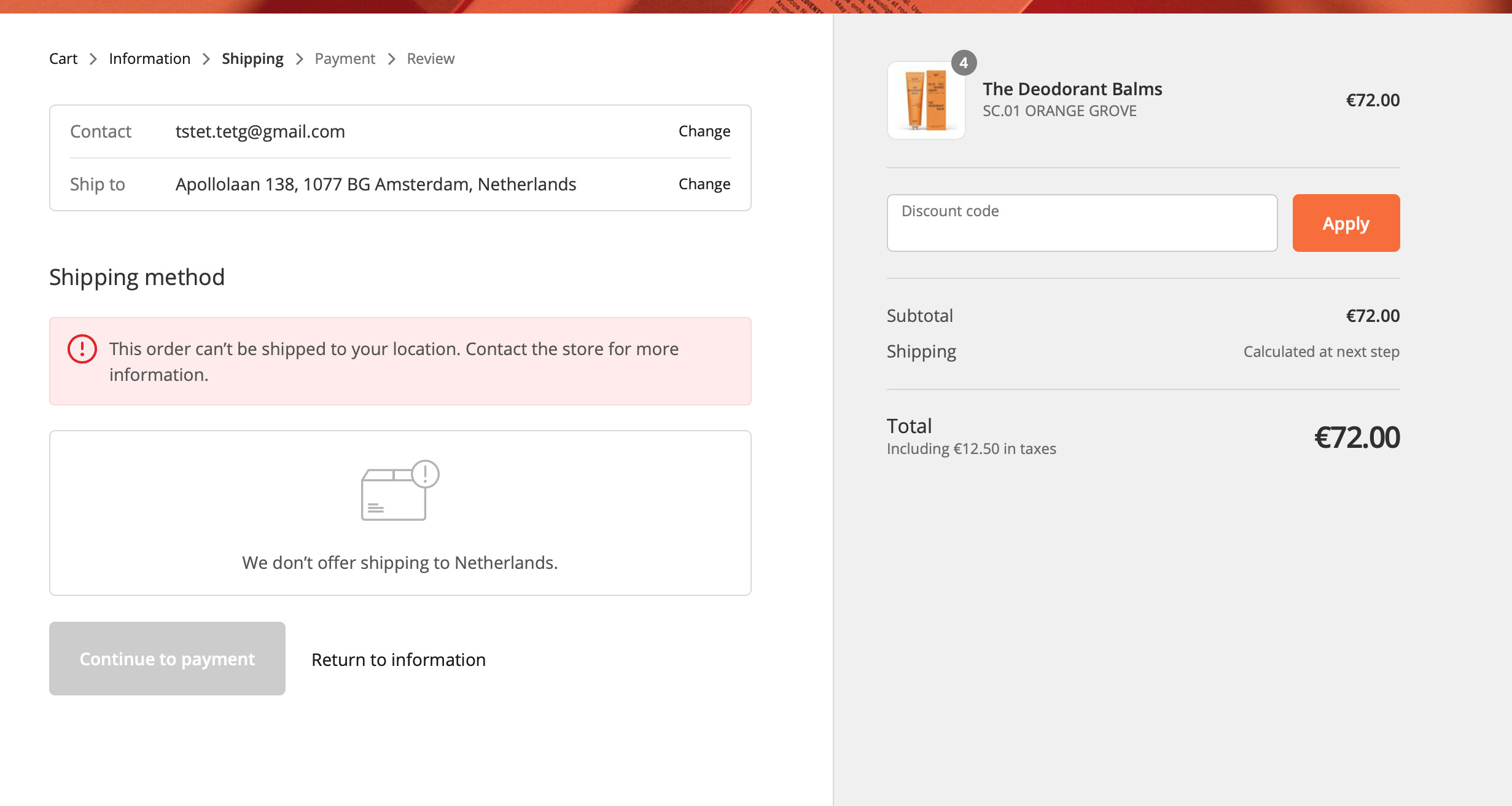Screen dimensions: 1512x806
Task: Open the Deodorant Balms product thumbnail
Action: point(926,101)
